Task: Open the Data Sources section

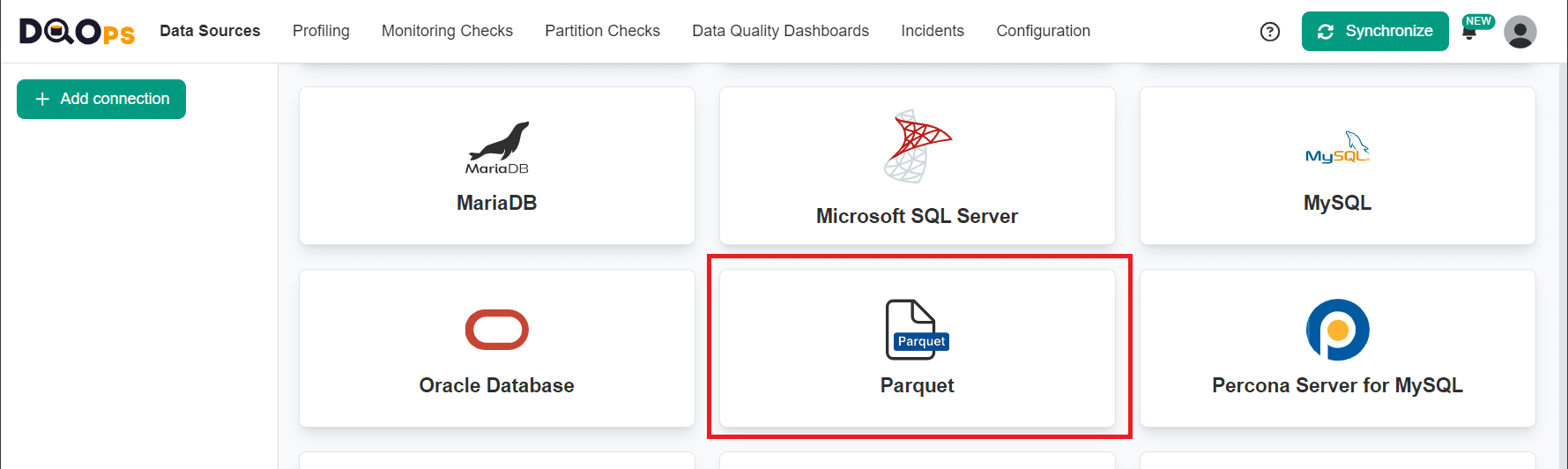Action: [210, 31]
